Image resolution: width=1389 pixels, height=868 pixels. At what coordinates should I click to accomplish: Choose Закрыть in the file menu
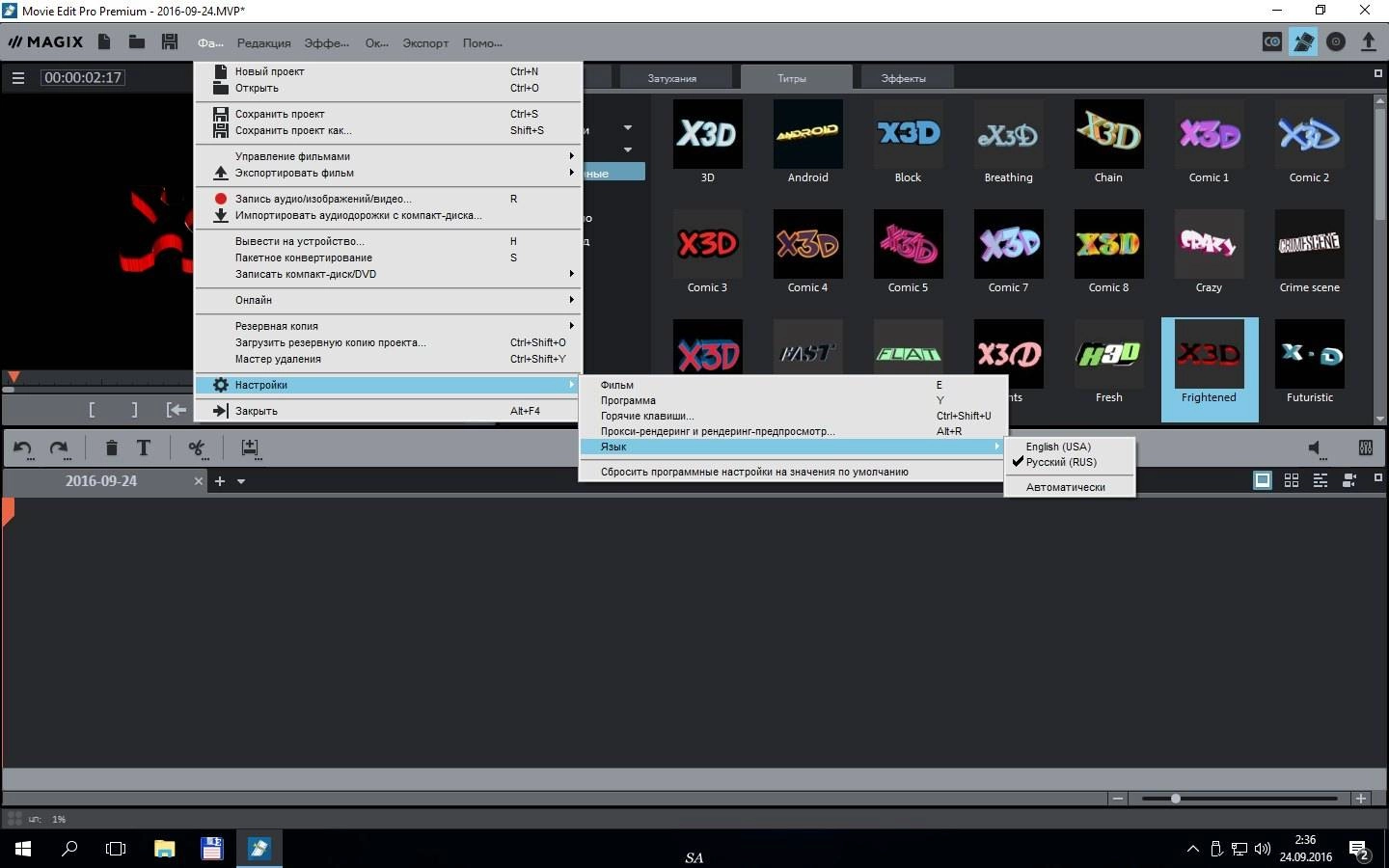[388, 411]
